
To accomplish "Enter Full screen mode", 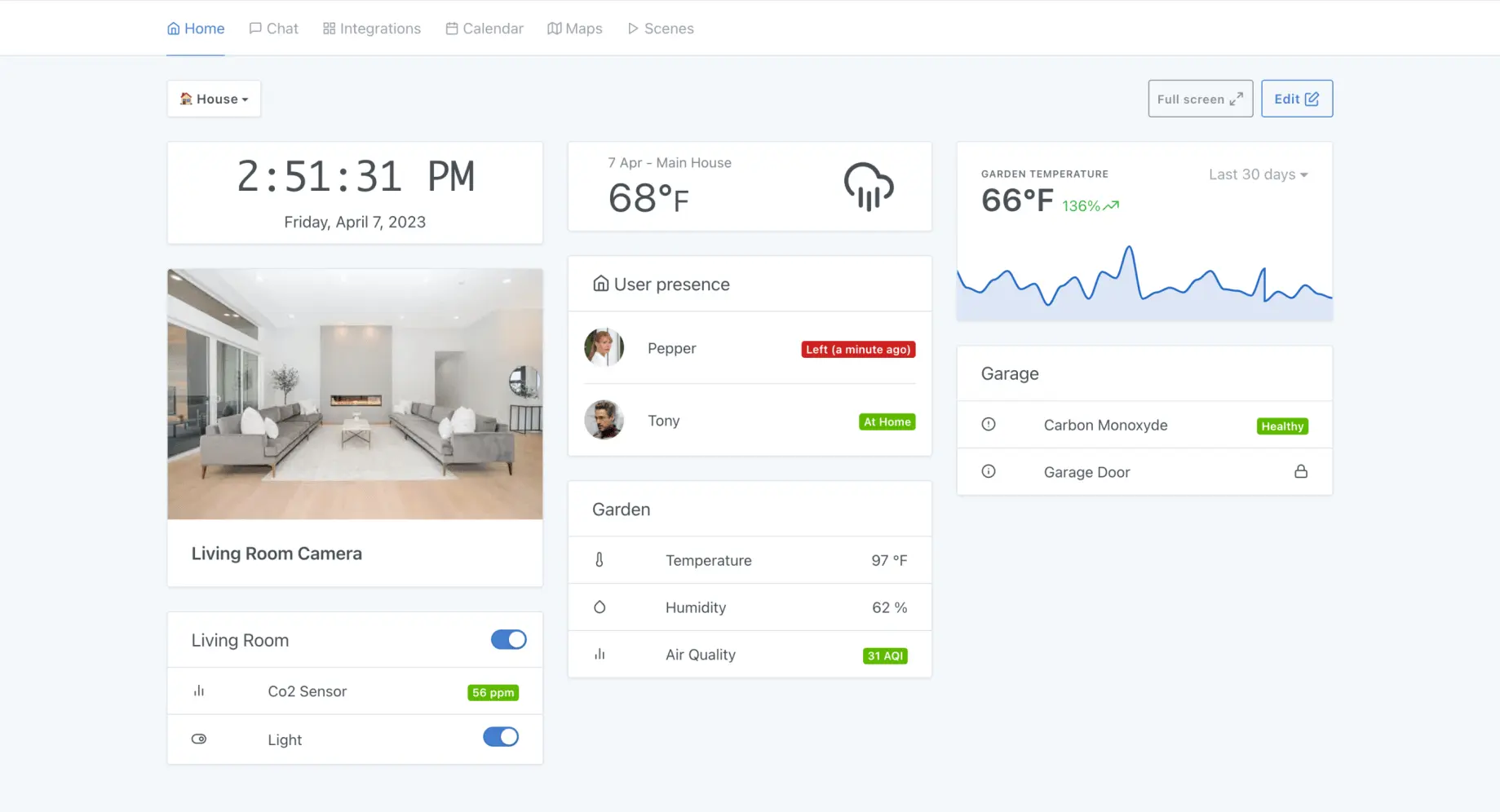I will [x=1199, y=99].
